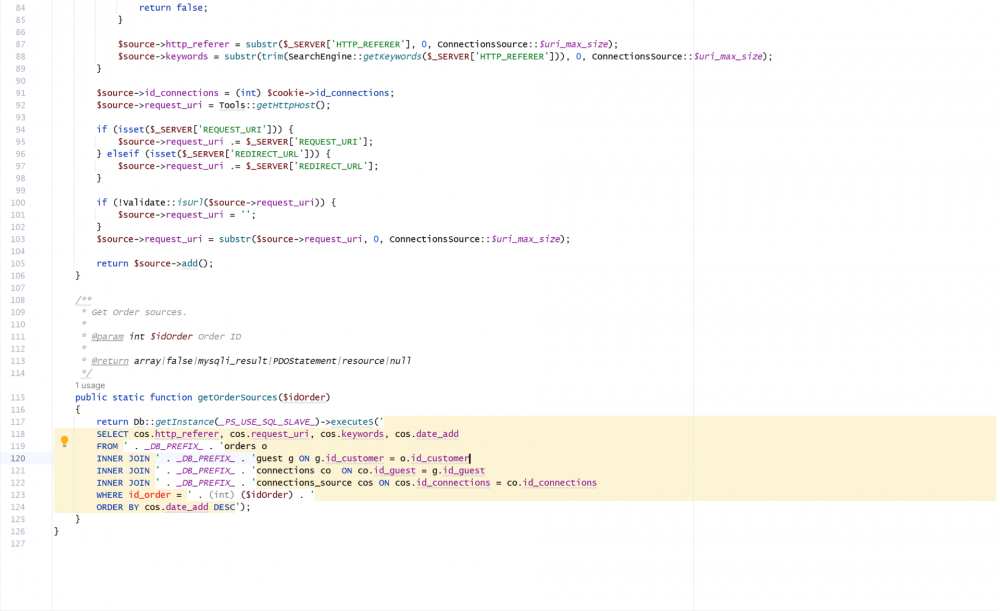The width and height of the screenshot is (1000, 611).
Task: Click line number 105 in the gutter
Action: [x=17, y=263]
